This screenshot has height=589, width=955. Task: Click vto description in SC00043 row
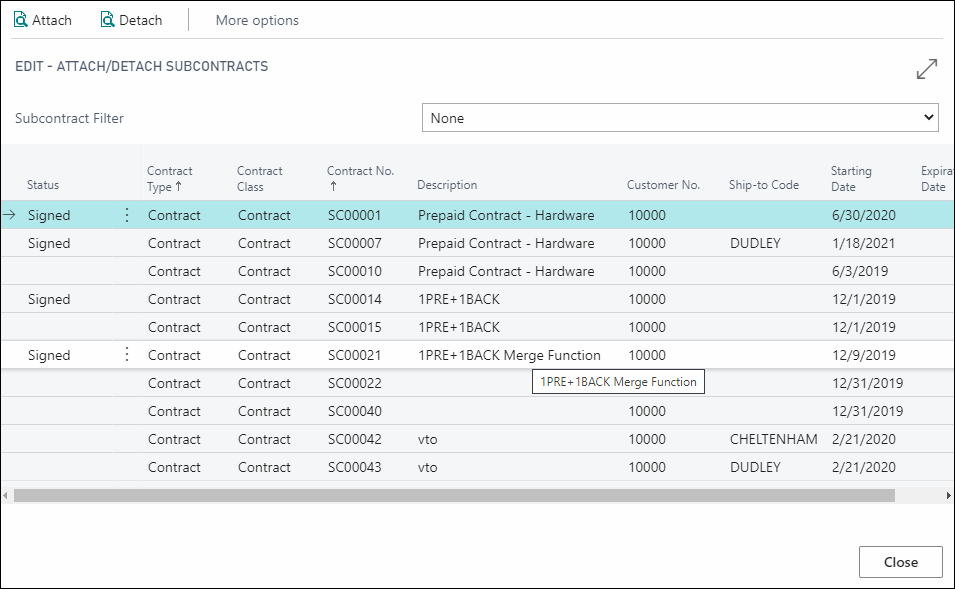[428, 467]
